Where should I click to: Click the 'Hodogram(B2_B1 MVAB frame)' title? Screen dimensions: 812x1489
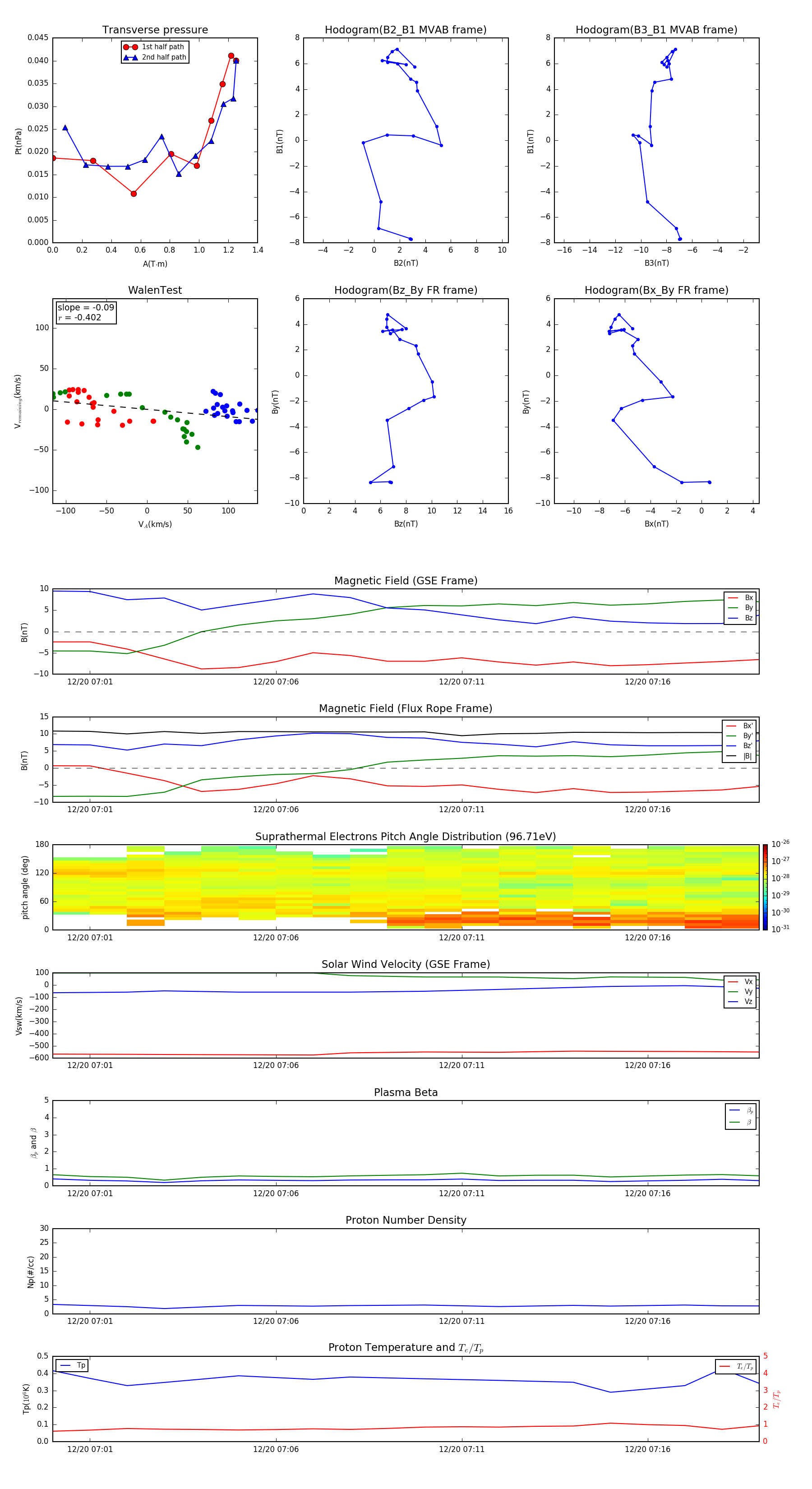tap(406, 29)
